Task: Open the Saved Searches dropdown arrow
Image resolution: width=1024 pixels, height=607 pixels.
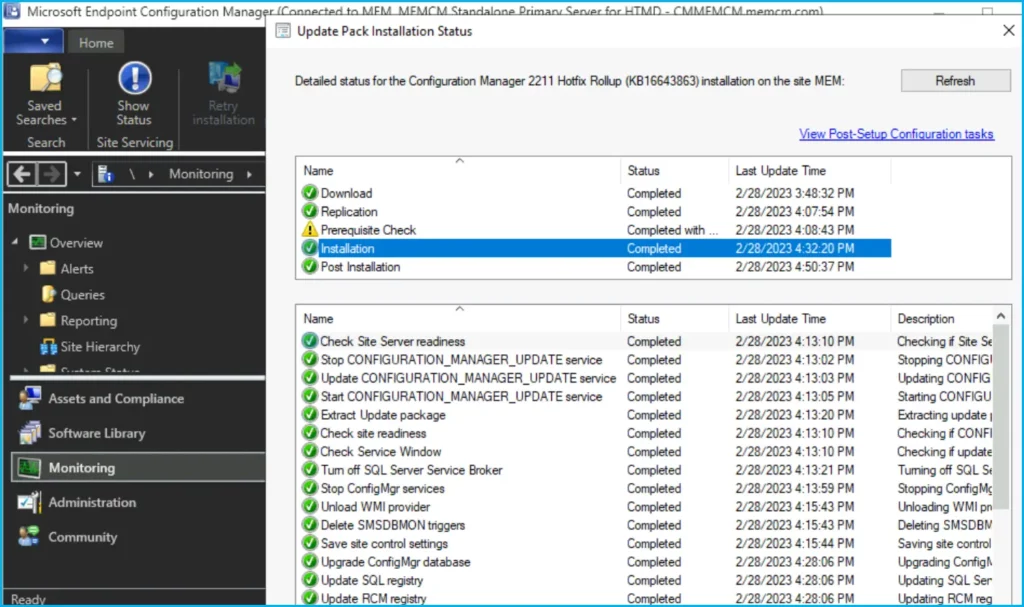Action: [74, 120]
